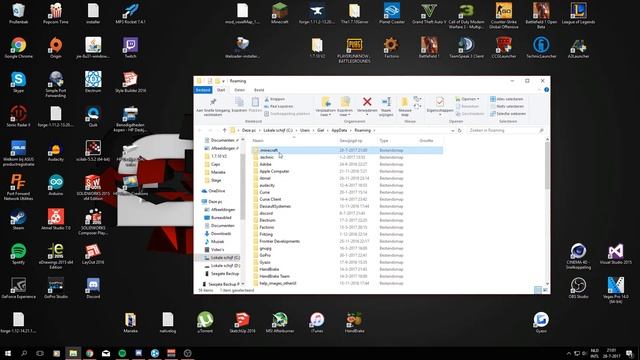
Task: Select the Apple Computer folder row
Action: [x=347, y=171]
